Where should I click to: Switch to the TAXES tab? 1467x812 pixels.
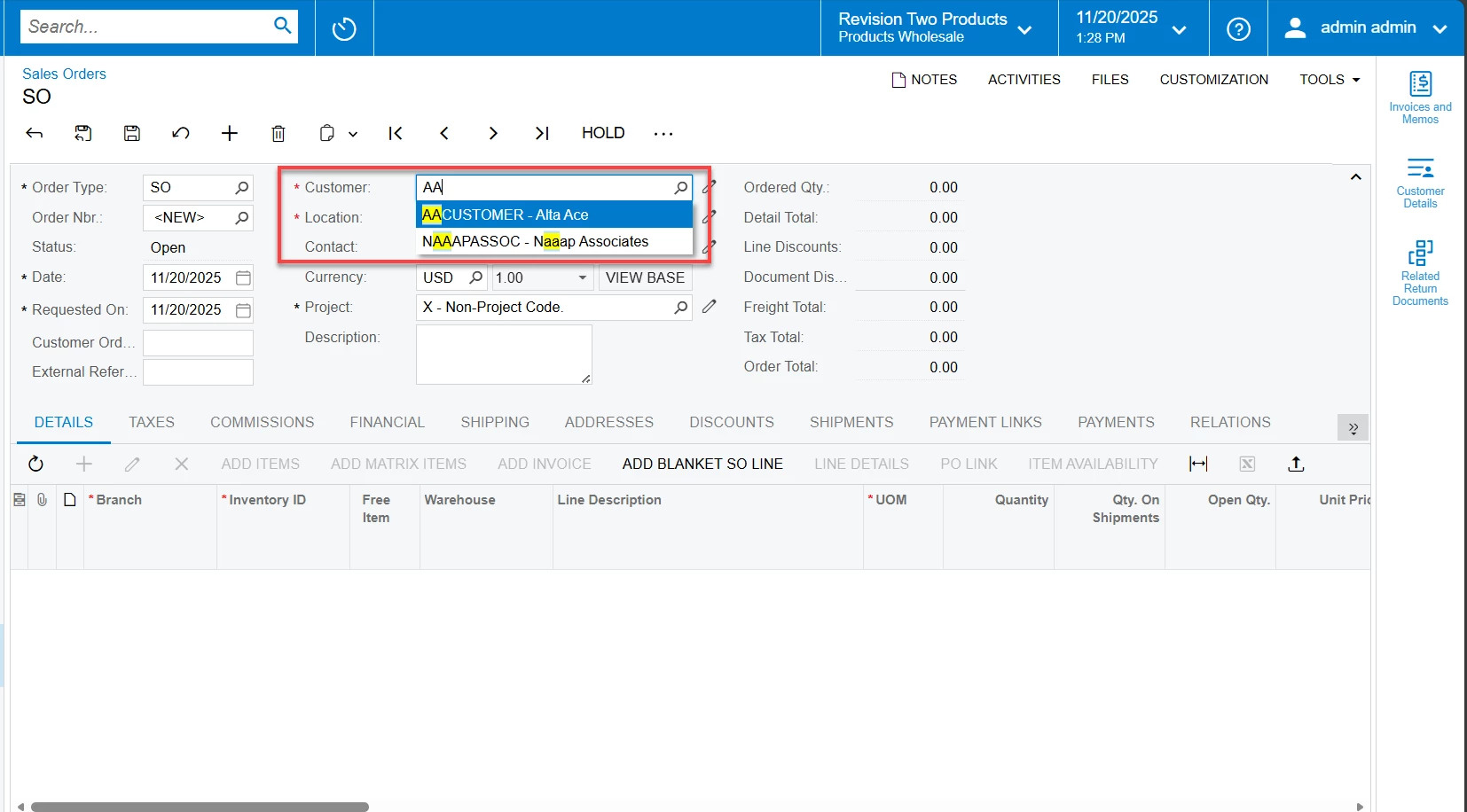click(x=152, y=422)
